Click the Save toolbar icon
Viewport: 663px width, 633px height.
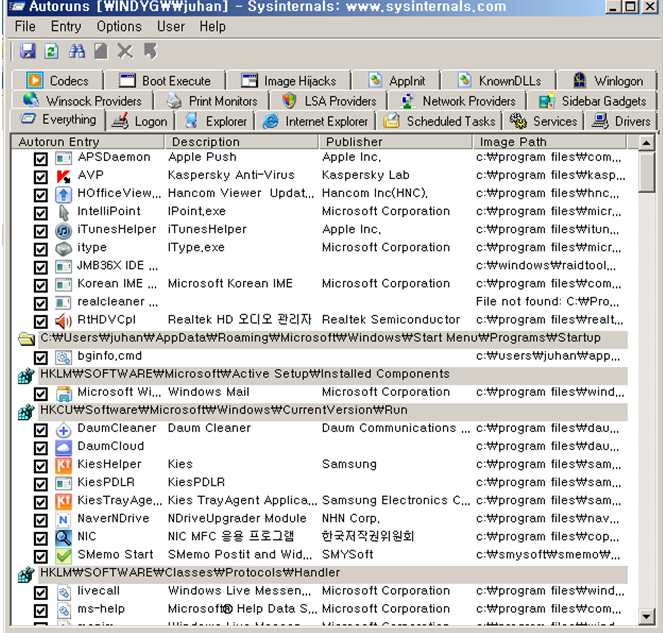point(27,51)
